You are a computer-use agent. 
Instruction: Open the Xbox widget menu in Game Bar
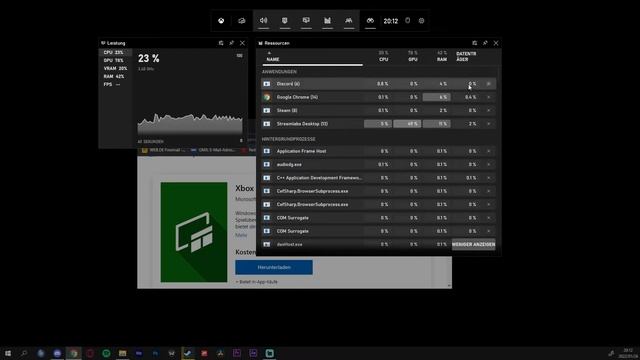tap(221, 21)
